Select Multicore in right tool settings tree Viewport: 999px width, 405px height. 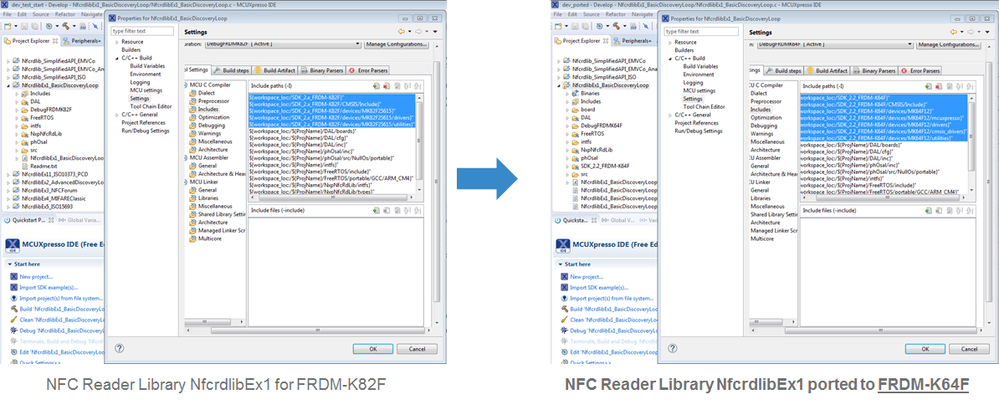[x=762, y=238]
